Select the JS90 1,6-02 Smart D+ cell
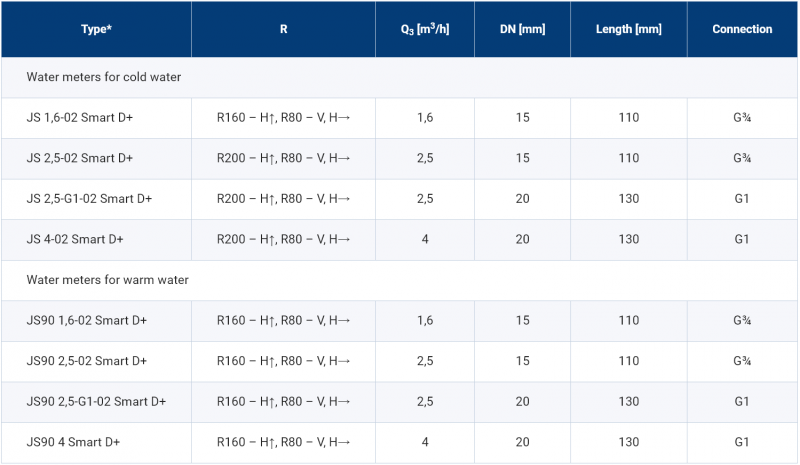The image size is (800, 465). pos(96,321)
